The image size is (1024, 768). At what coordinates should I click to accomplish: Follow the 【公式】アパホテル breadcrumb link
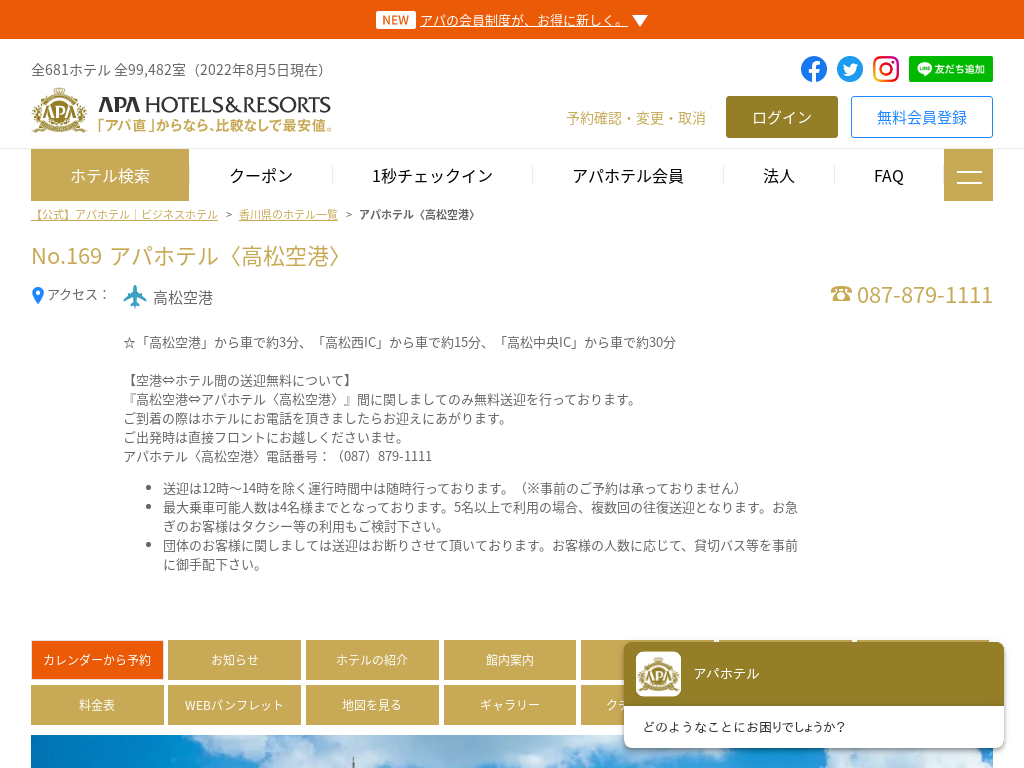tap(124, 214)
